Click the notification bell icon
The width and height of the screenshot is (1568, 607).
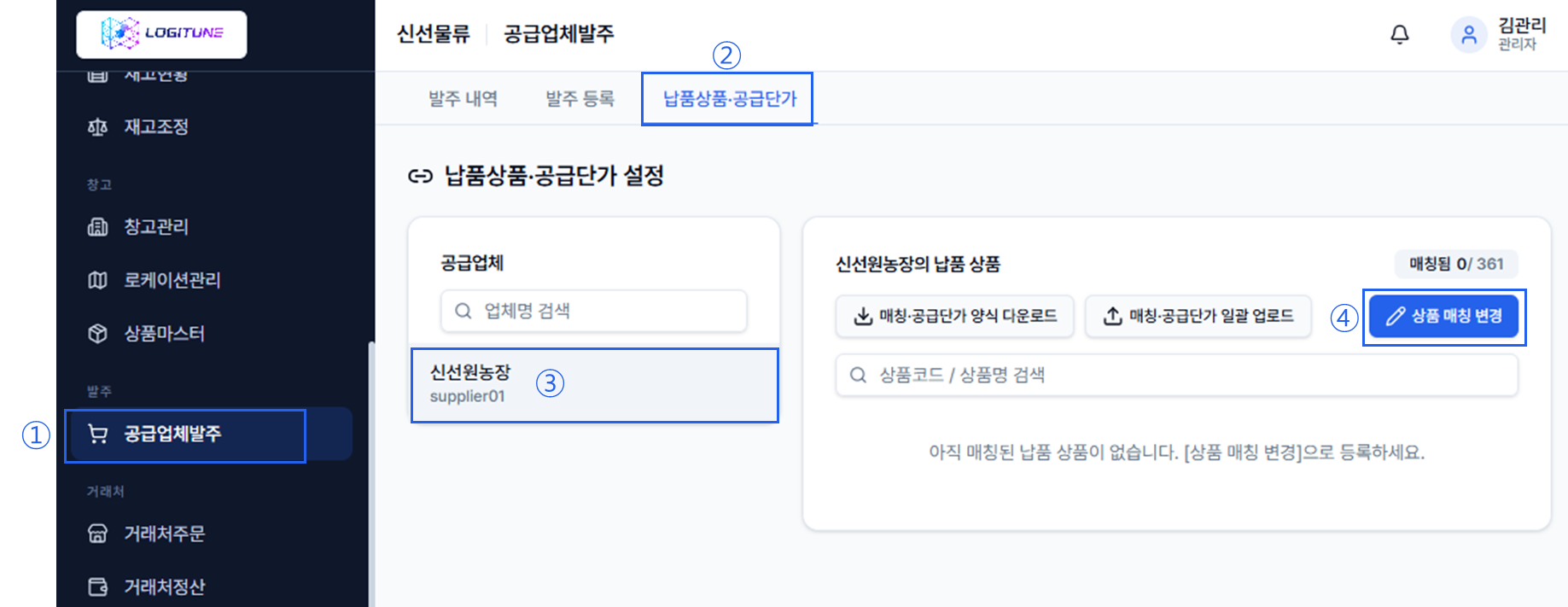coord(1400,34)
